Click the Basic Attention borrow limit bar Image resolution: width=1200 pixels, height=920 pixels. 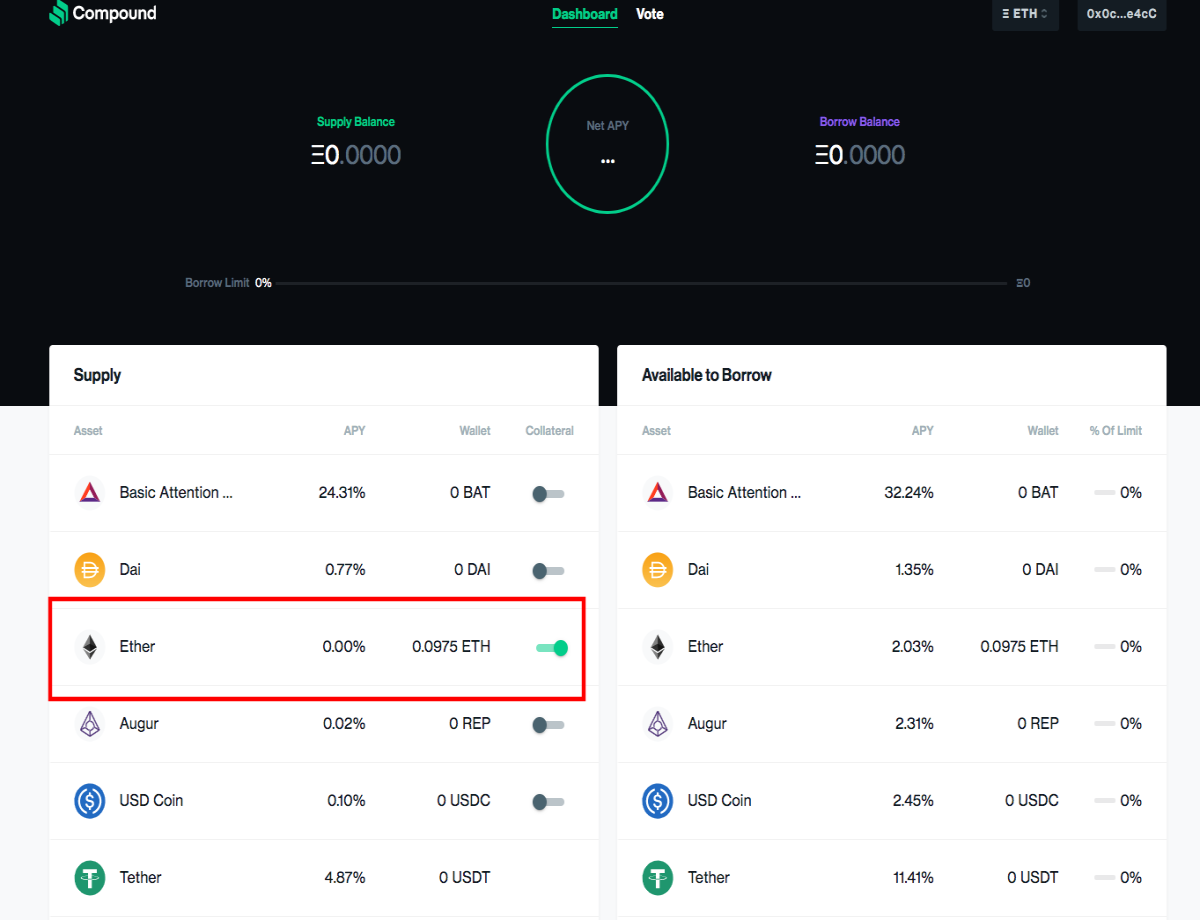tap(1105, 492)
